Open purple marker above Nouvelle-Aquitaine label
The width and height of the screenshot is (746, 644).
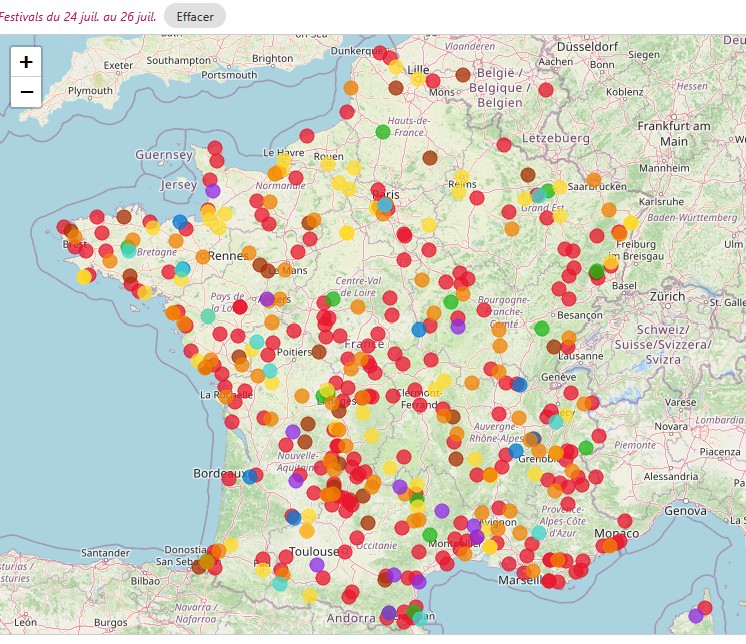(293, 432)
